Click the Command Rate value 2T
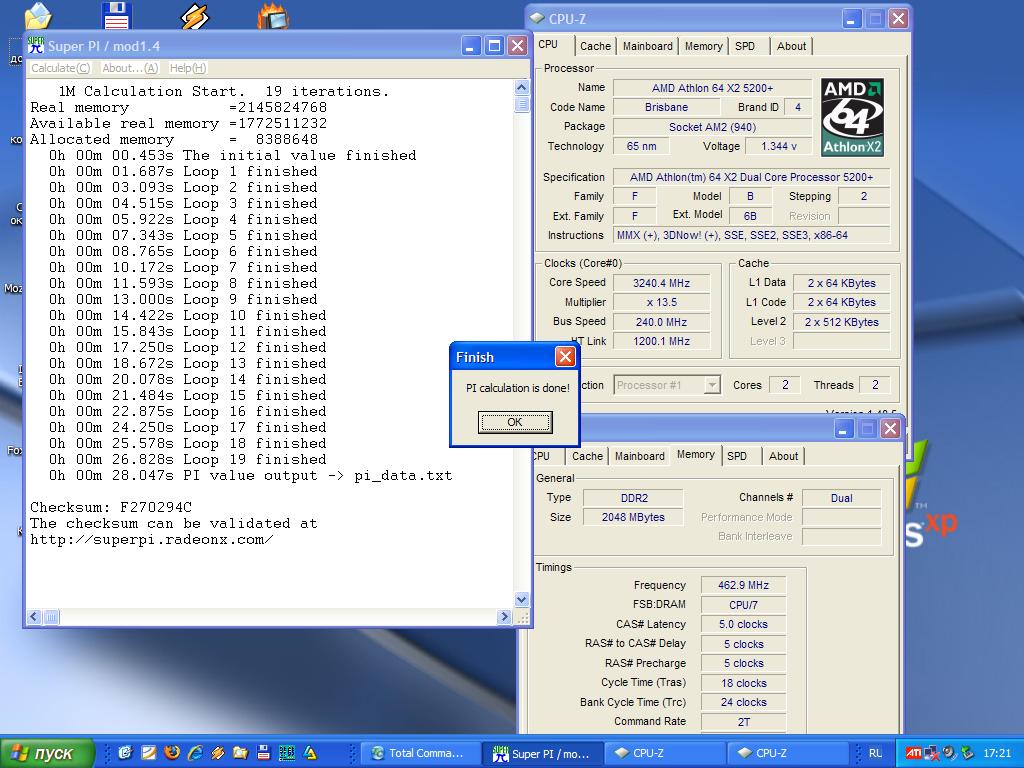The image size is (1024, 768). [743, 722]
